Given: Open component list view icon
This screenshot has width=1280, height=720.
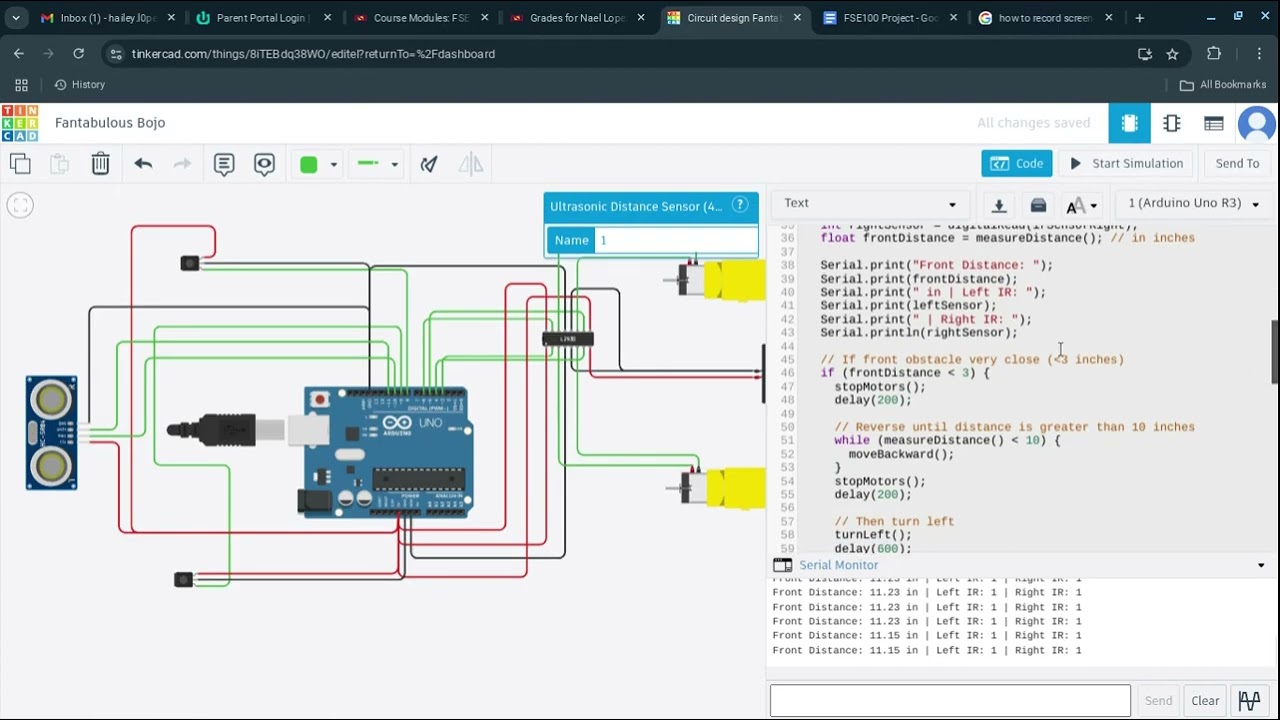Looking at the screenshot, I should pyautogui.click(x=1214, y=123).
